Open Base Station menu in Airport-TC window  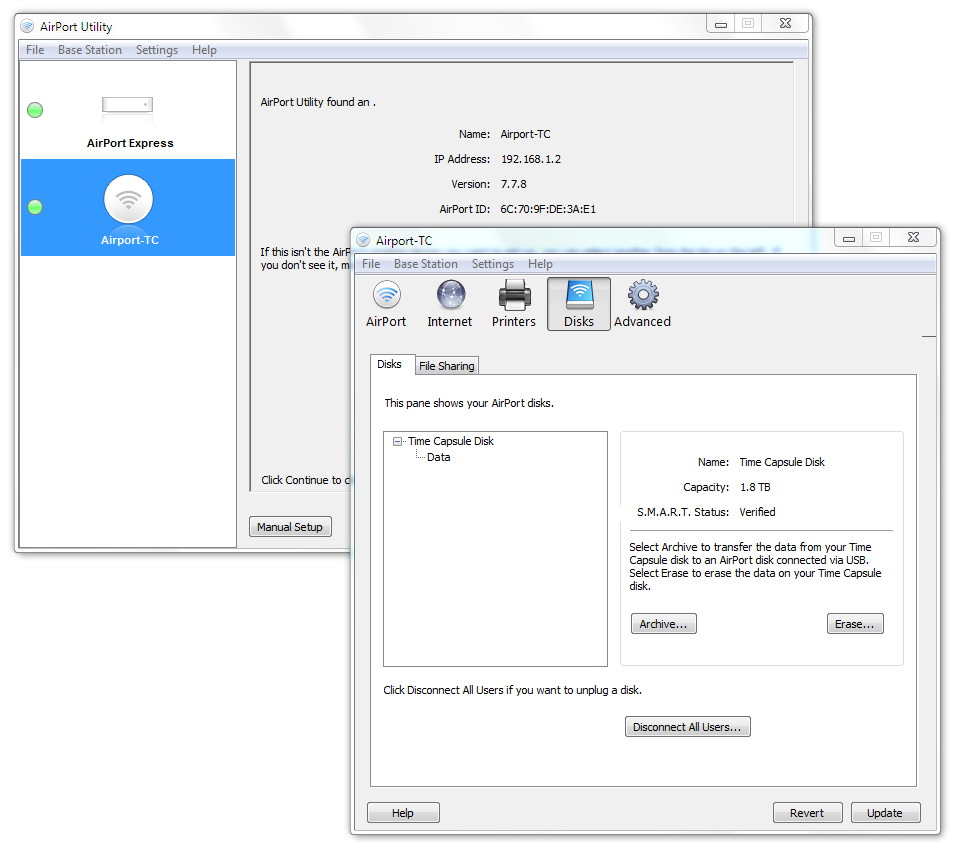coord(426,264)
